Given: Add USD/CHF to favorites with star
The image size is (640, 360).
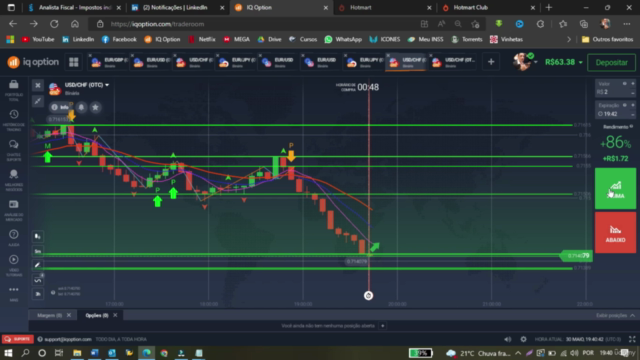Looking at the screenshot, I should pos(95,107).
